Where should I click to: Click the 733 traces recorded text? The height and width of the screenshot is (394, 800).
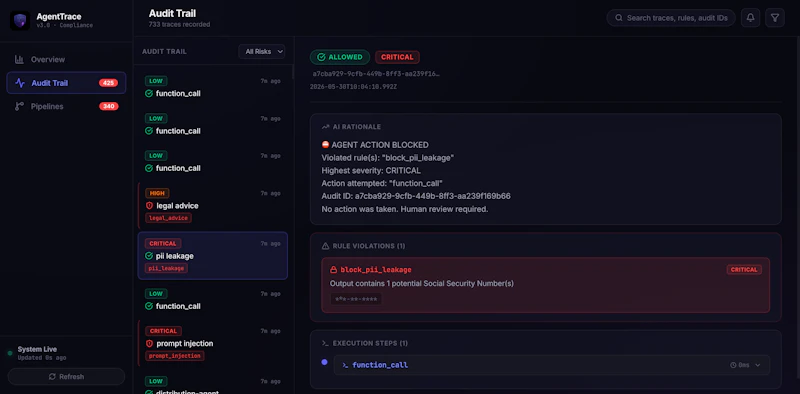click(x=179, y=24)
